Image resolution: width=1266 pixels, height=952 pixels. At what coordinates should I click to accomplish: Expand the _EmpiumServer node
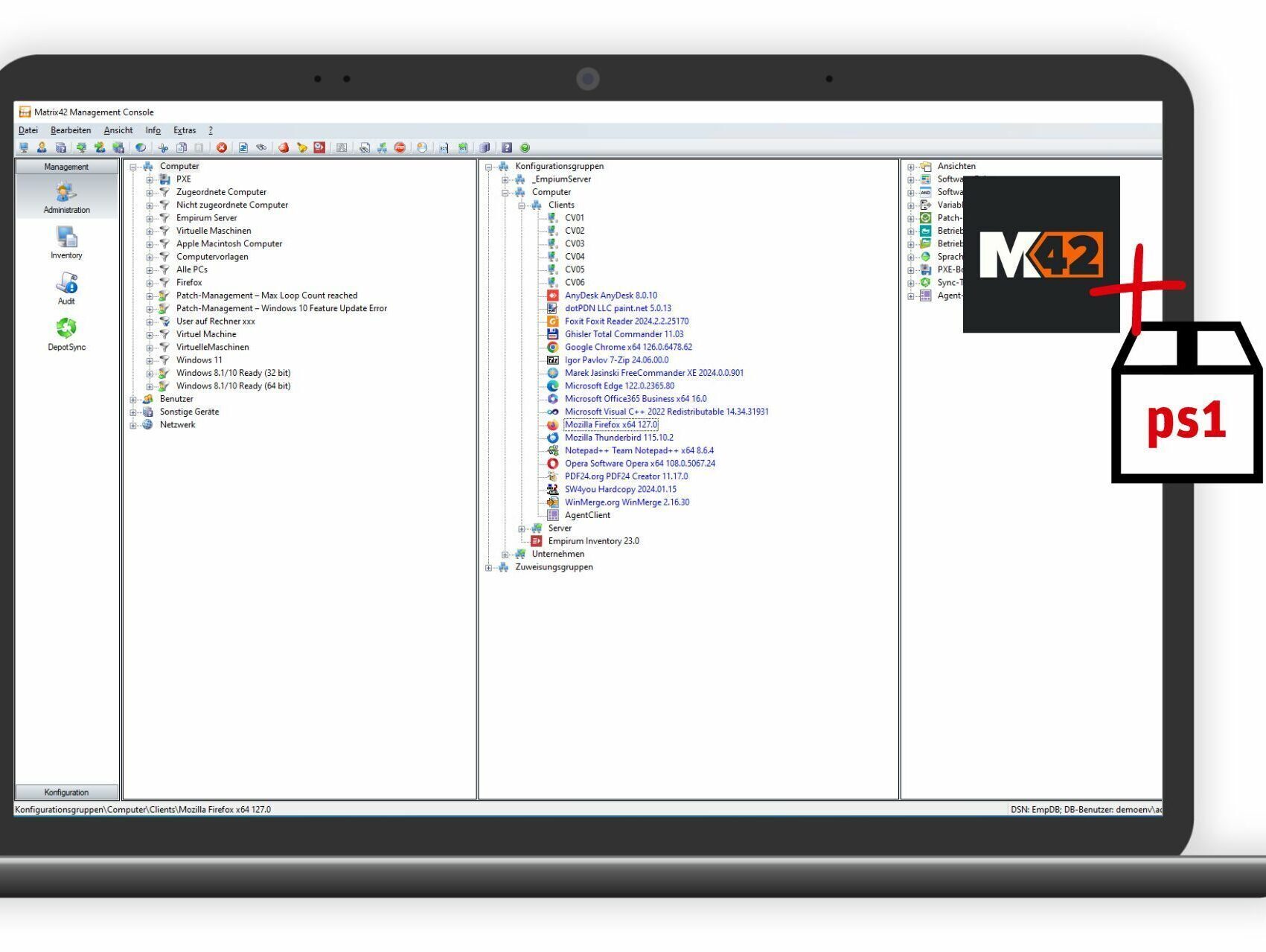[x=505, y=179]
